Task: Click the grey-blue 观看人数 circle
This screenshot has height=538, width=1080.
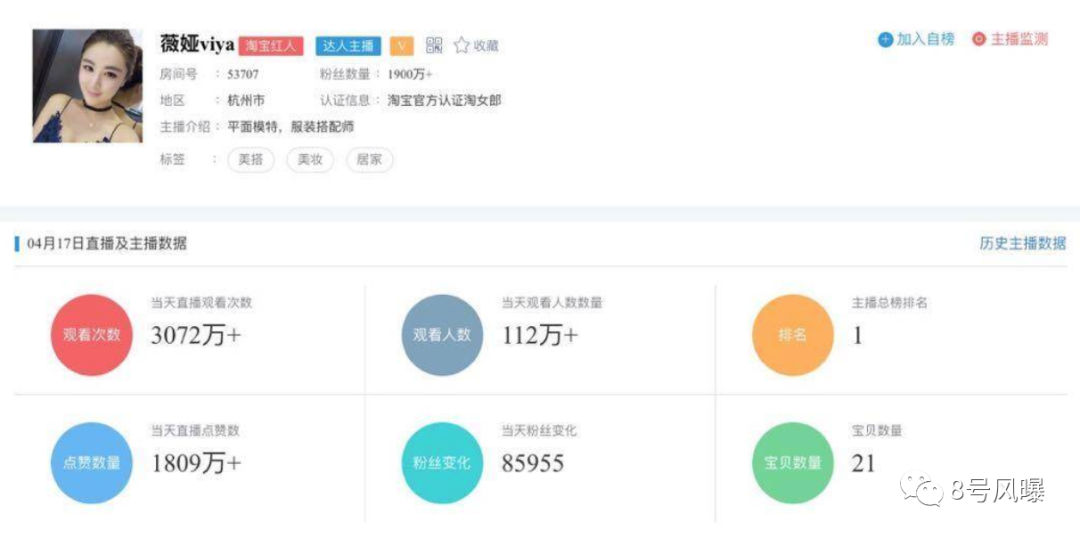Action: point(442,335)
